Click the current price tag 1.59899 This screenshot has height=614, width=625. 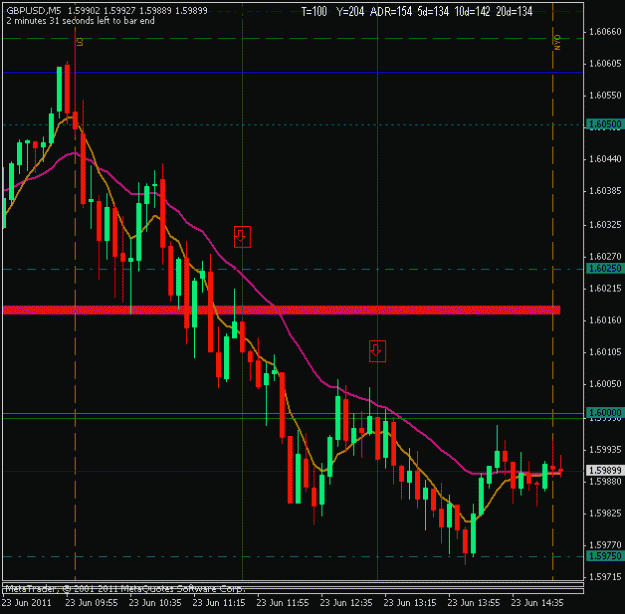point(605,470)
